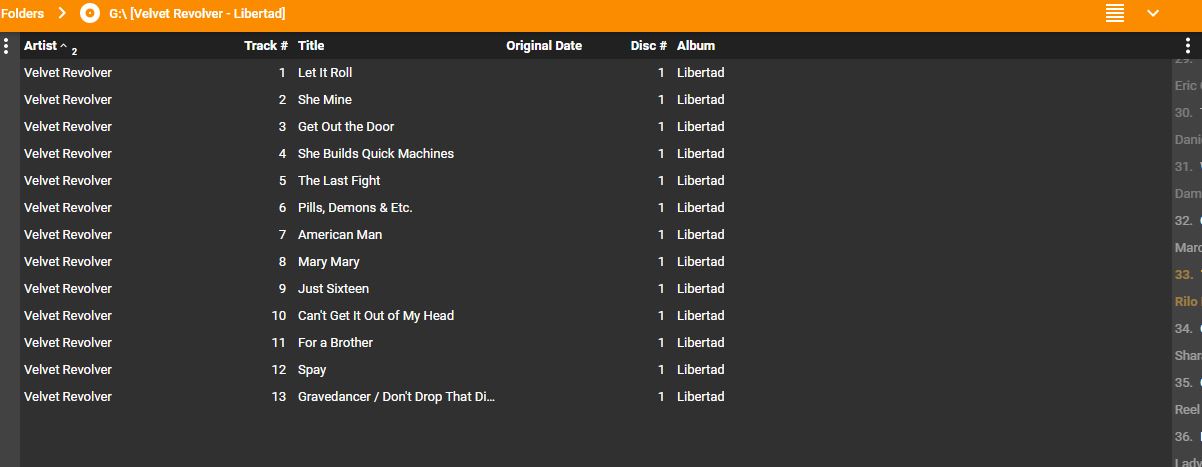1202x467 pixels.
Task: Click the breadcrumb arrow after Folders
Action: [x=61, y=13]
